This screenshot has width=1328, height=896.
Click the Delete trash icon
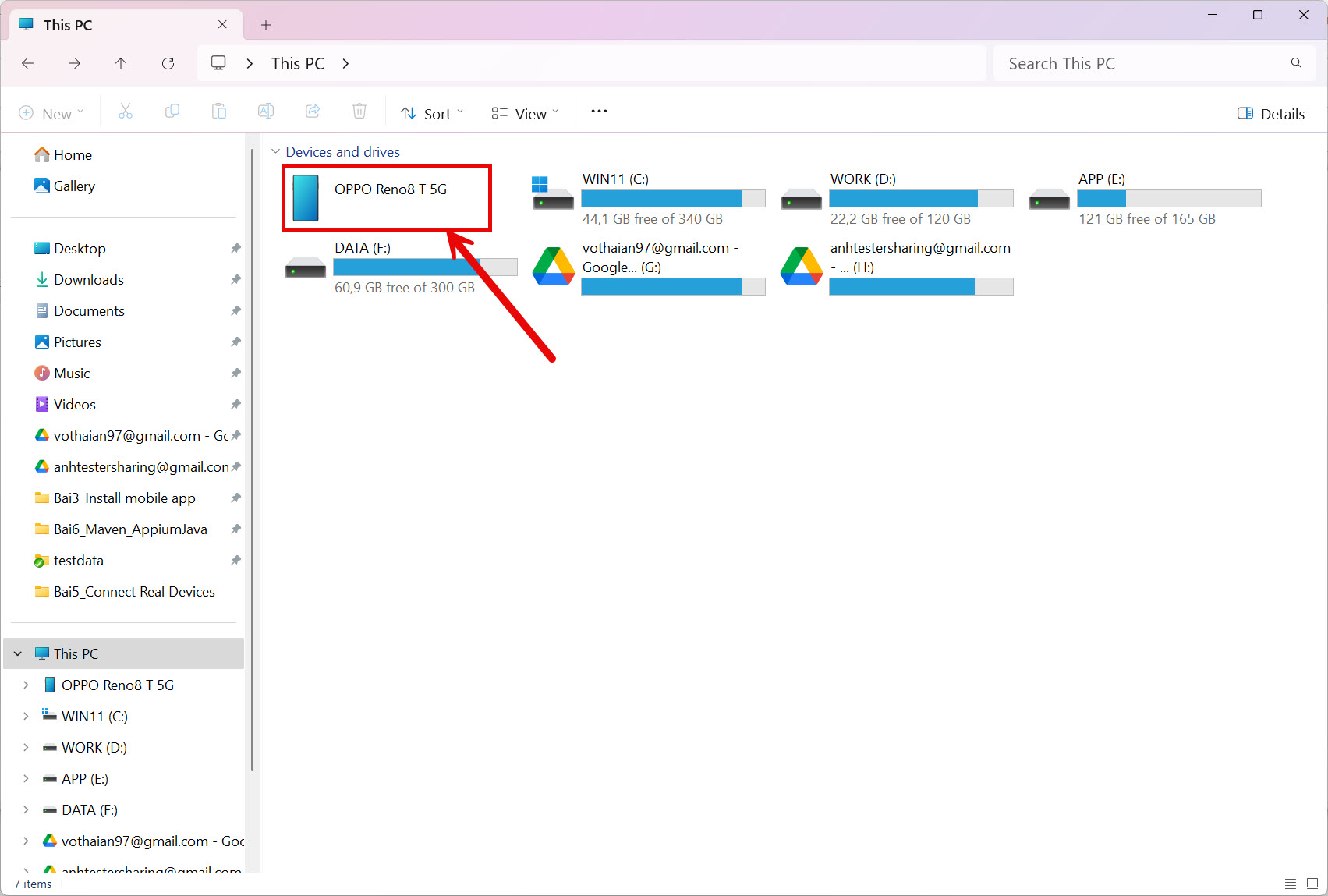[x=359, y=112]
